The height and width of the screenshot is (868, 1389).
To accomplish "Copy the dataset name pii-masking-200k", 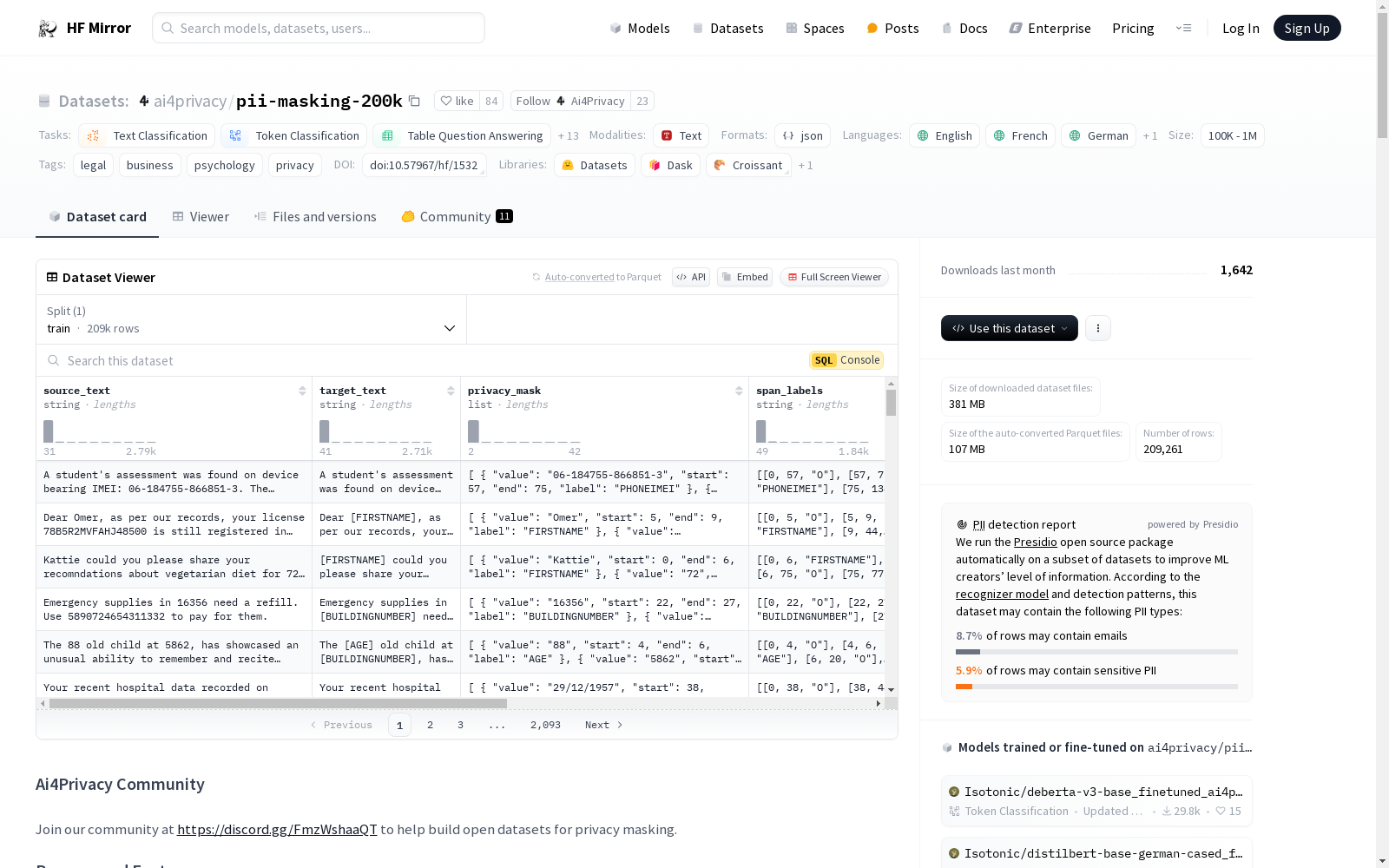I will (x=414, y=101).
